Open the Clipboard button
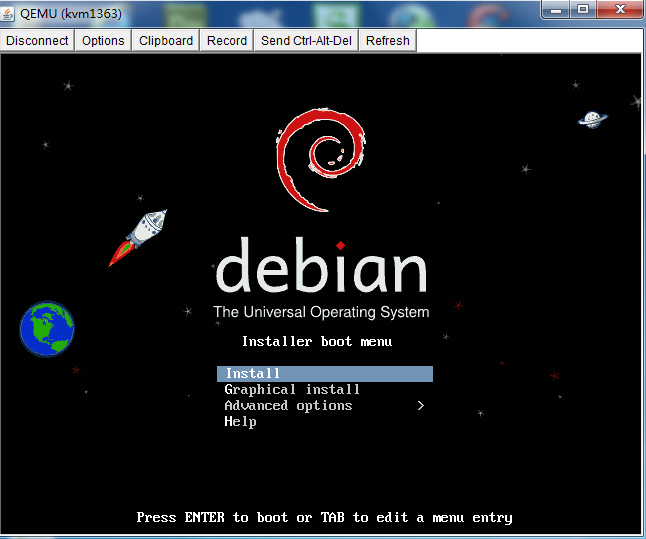Viewport: 646px width, 539px height. [x=166, y=41]
